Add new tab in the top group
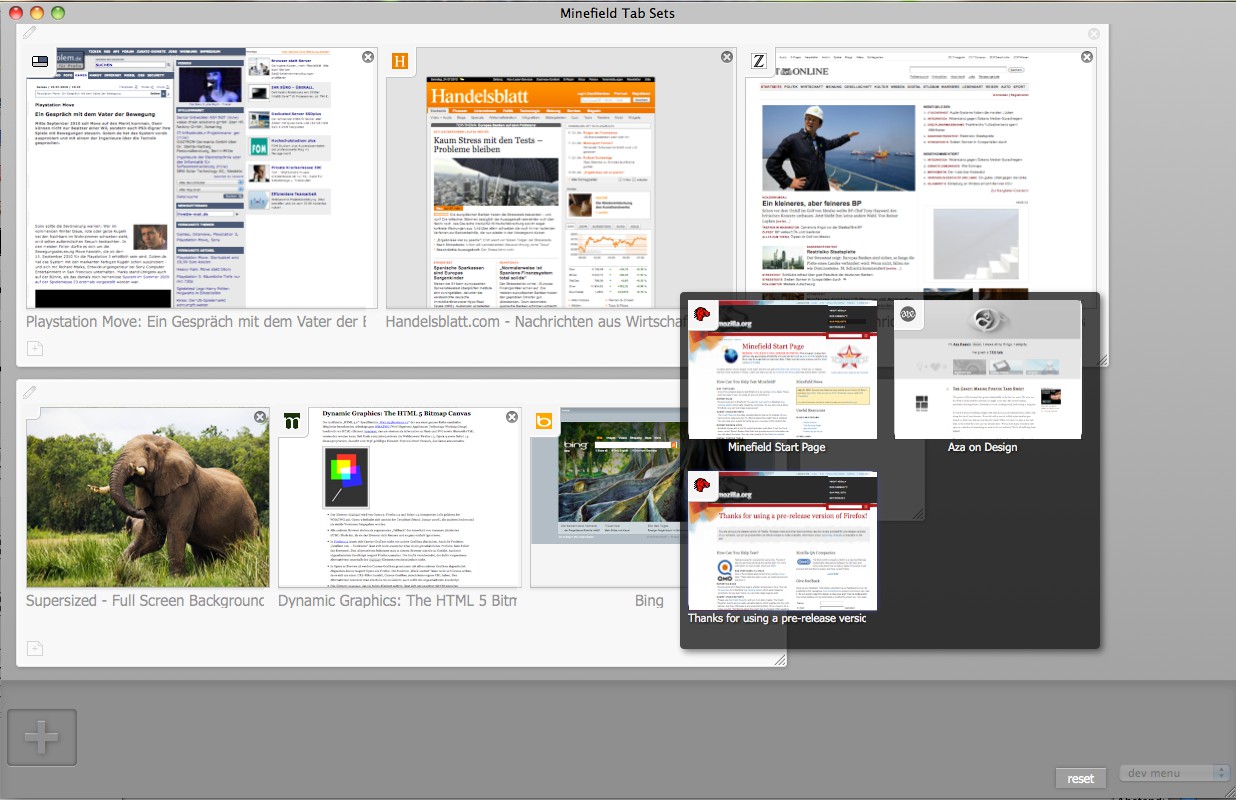 [x=35, y=349]
